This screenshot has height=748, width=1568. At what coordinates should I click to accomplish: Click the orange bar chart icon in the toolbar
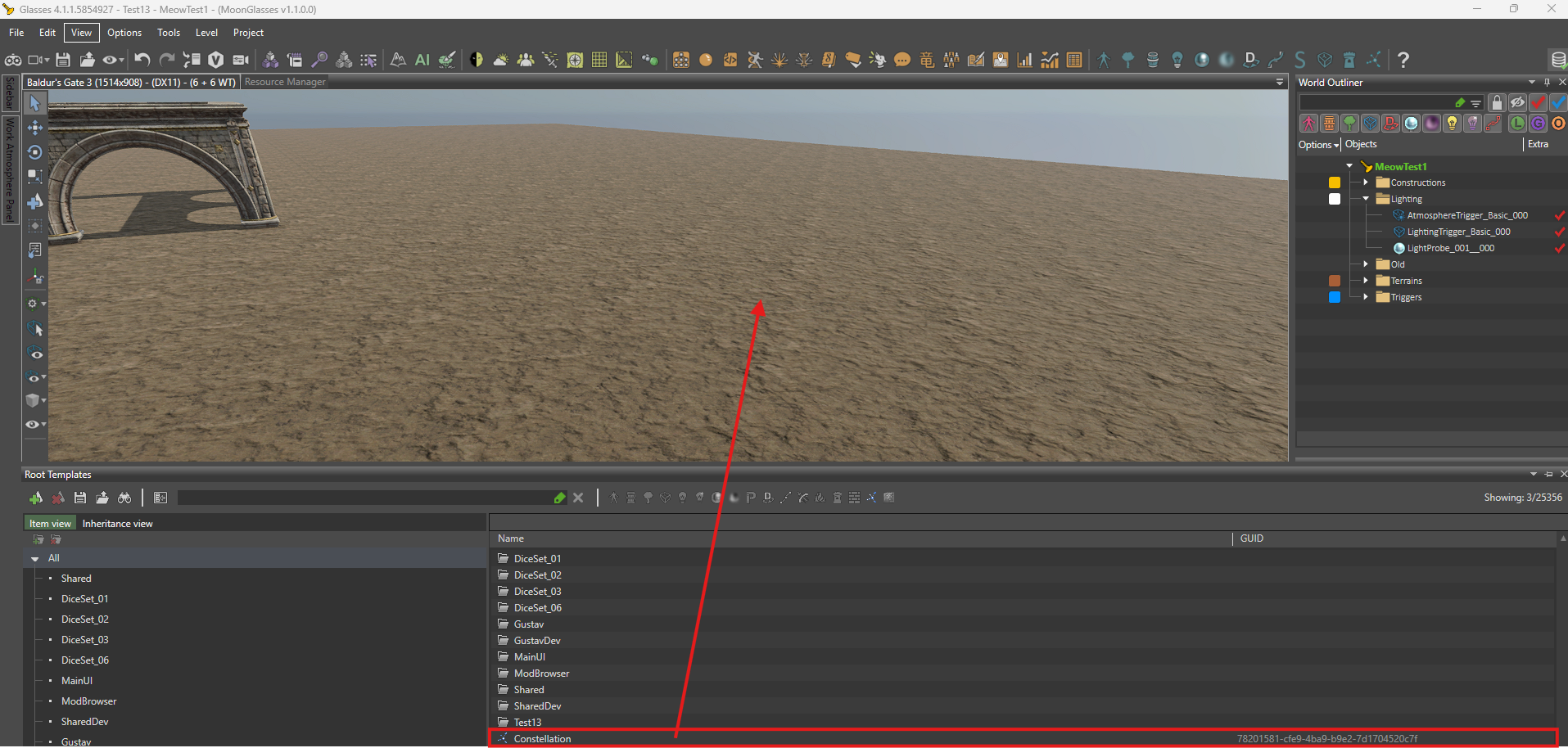coord(1025,60)
